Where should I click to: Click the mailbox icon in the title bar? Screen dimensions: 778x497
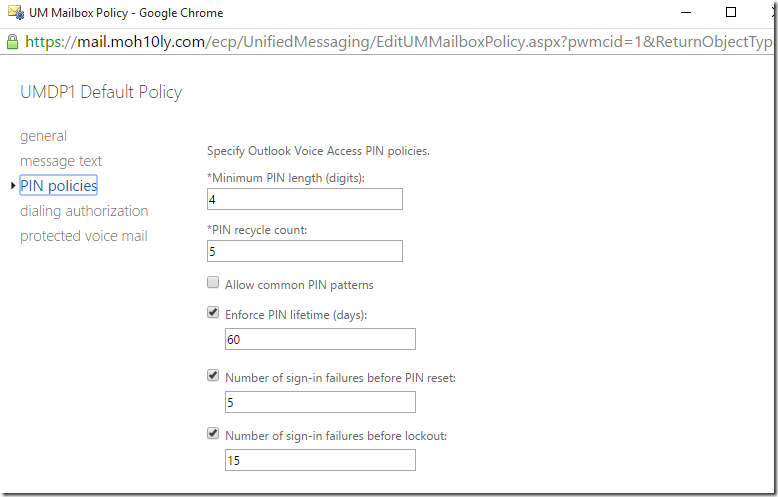coord(16,12)
